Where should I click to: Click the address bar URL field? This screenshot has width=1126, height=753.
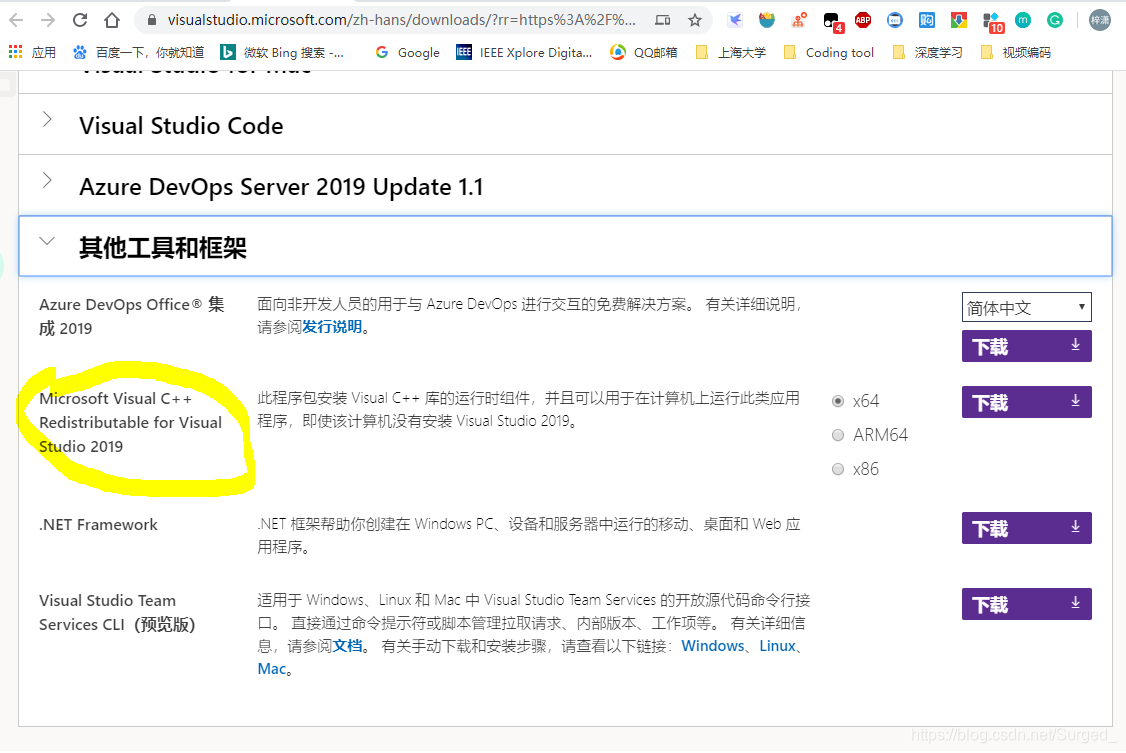402,20
